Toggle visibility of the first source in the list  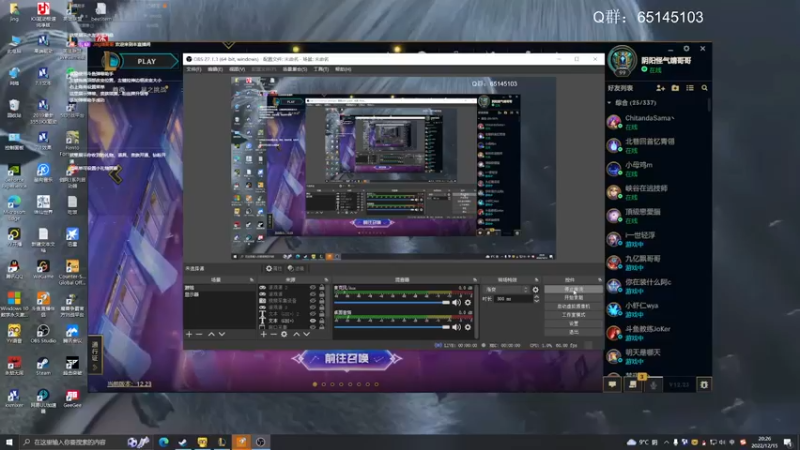pos(313,288)
